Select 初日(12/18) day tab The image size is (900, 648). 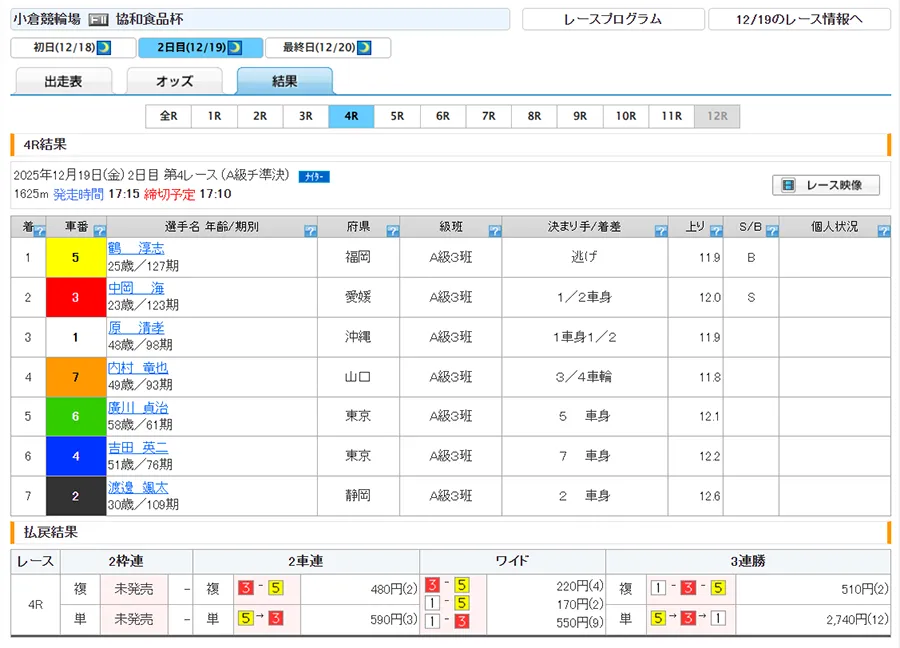[72, 48]
